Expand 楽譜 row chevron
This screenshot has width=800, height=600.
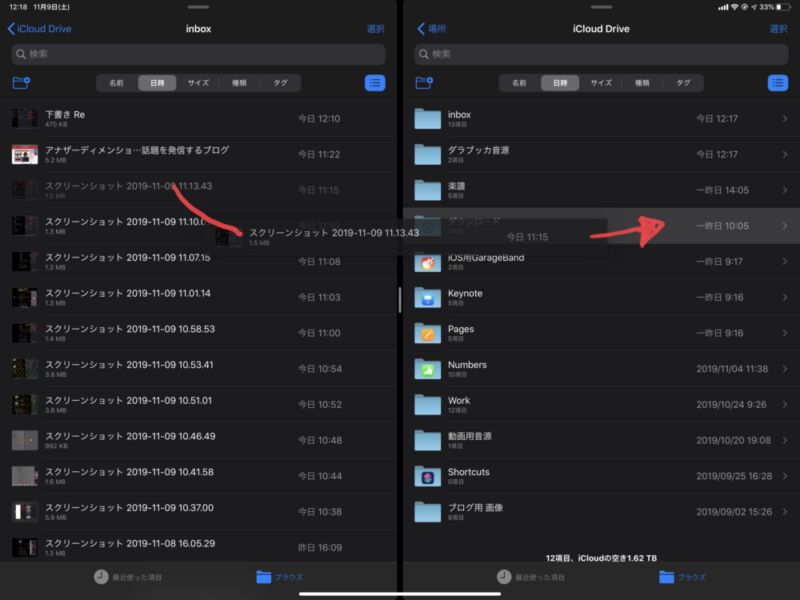785,190
